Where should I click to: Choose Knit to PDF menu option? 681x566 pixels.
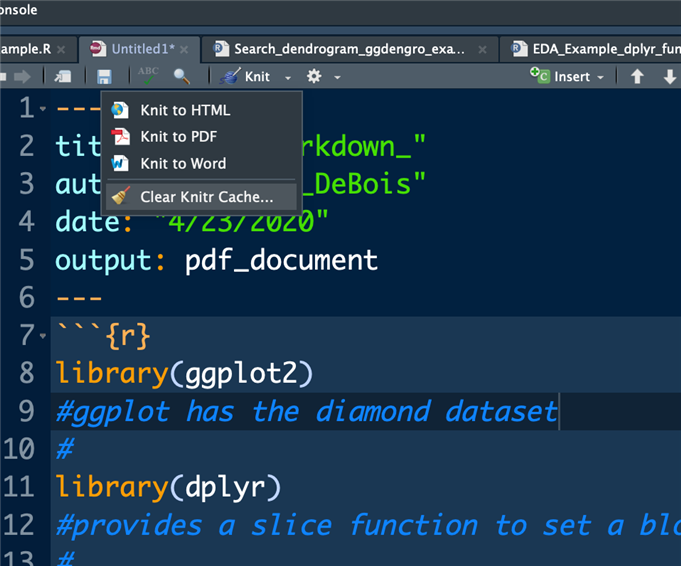pyautogui.click(x=178, y=136)
